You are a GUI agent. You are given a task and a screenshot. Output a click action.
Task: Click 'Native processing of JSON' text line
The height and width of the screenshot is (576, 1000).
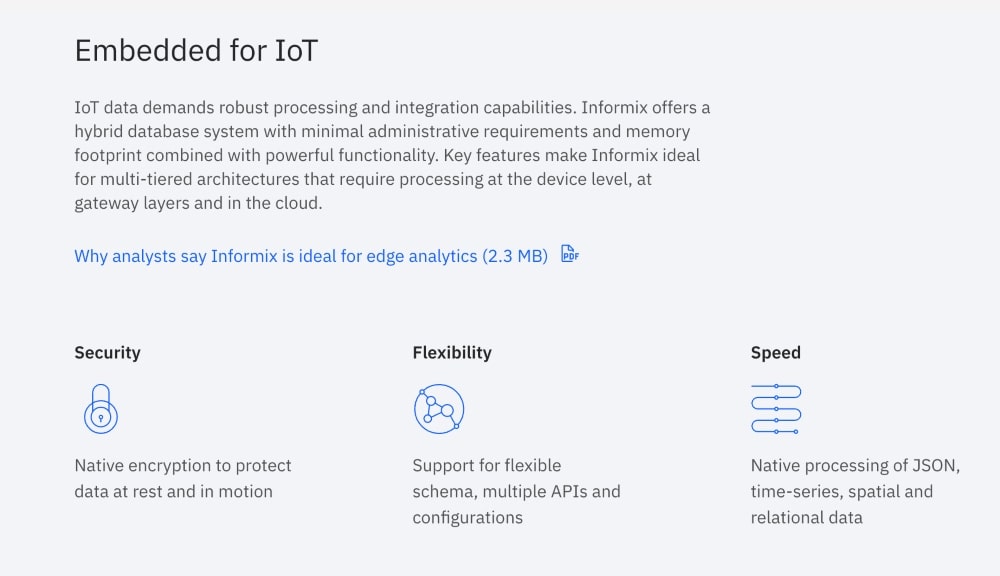pos(855,465)
